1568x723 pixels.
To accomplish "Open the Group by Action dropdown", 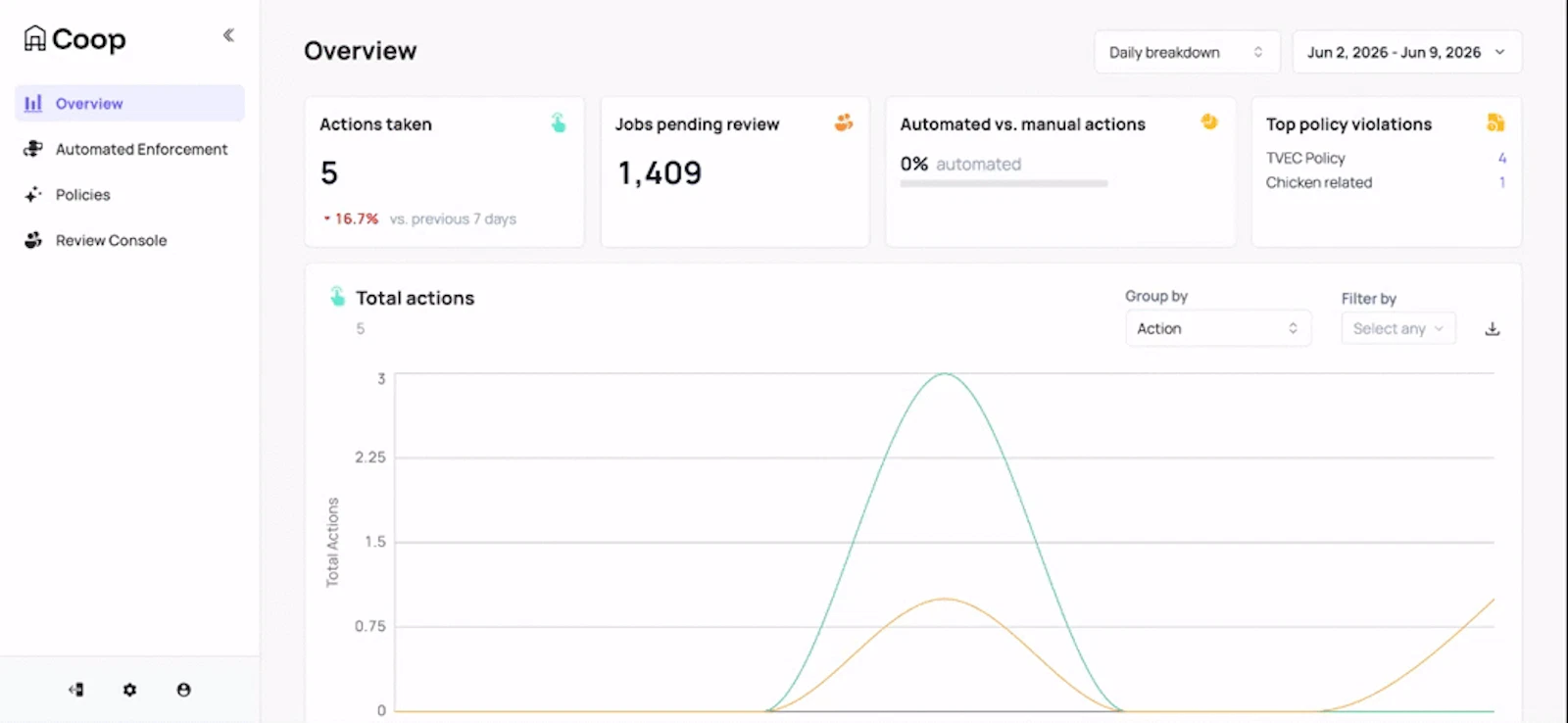I will click(1218, 328).
